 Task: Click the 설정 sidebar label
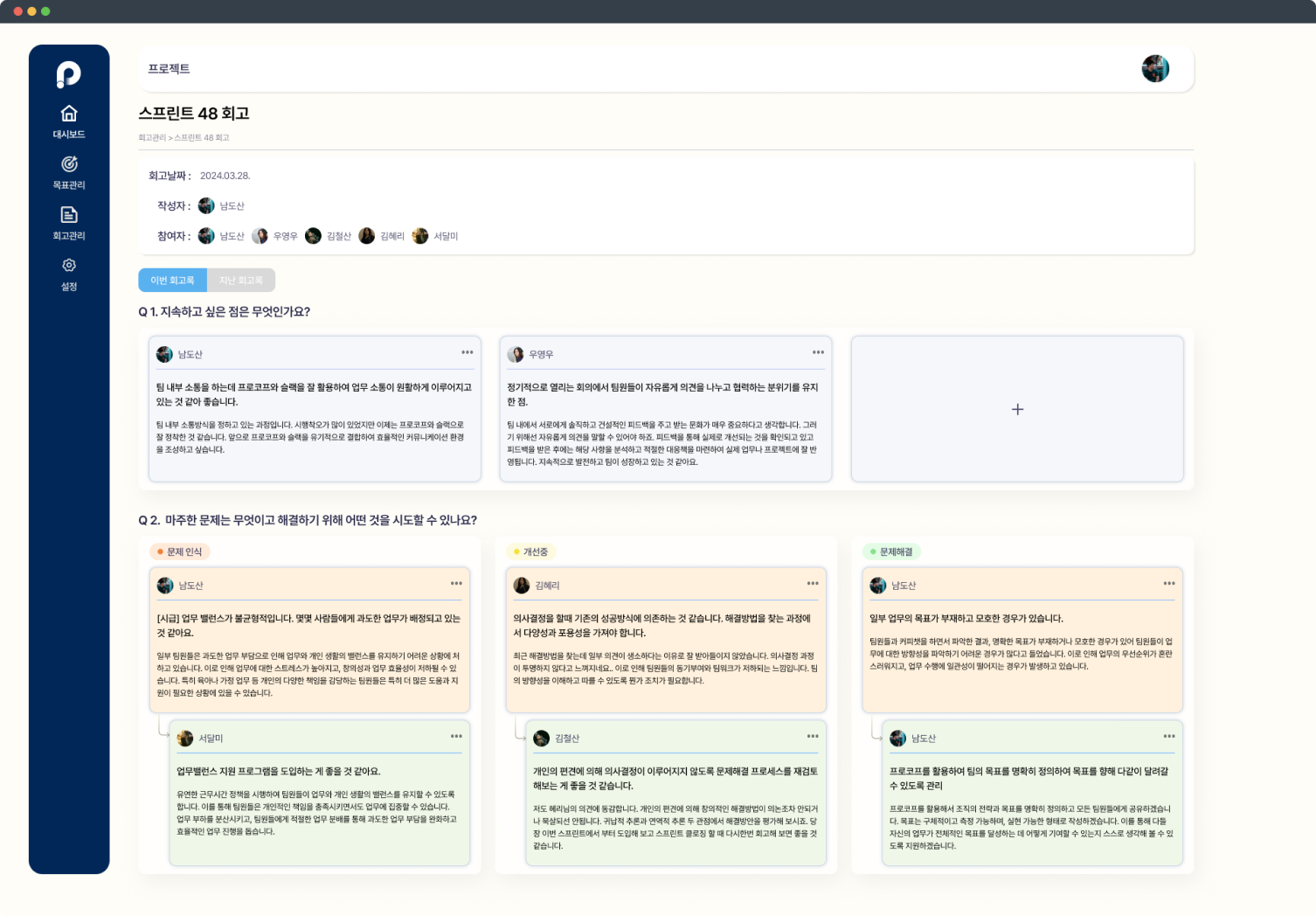pyautogui.click(x=69, y=287)
